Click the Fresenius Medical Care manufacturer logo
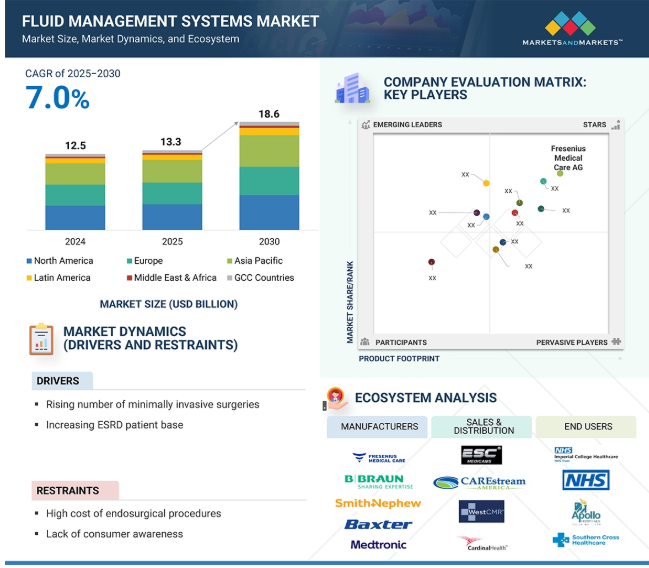The height and width of the screenshot is (568, 649). tap(379, 457)
